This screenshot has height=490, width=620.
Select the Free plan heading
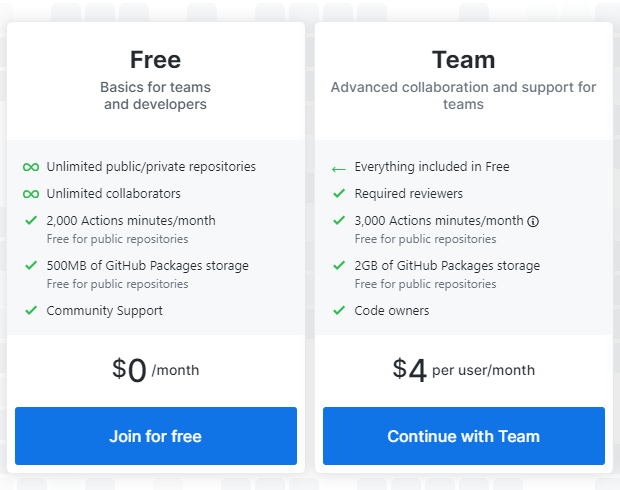coord(155,59)
